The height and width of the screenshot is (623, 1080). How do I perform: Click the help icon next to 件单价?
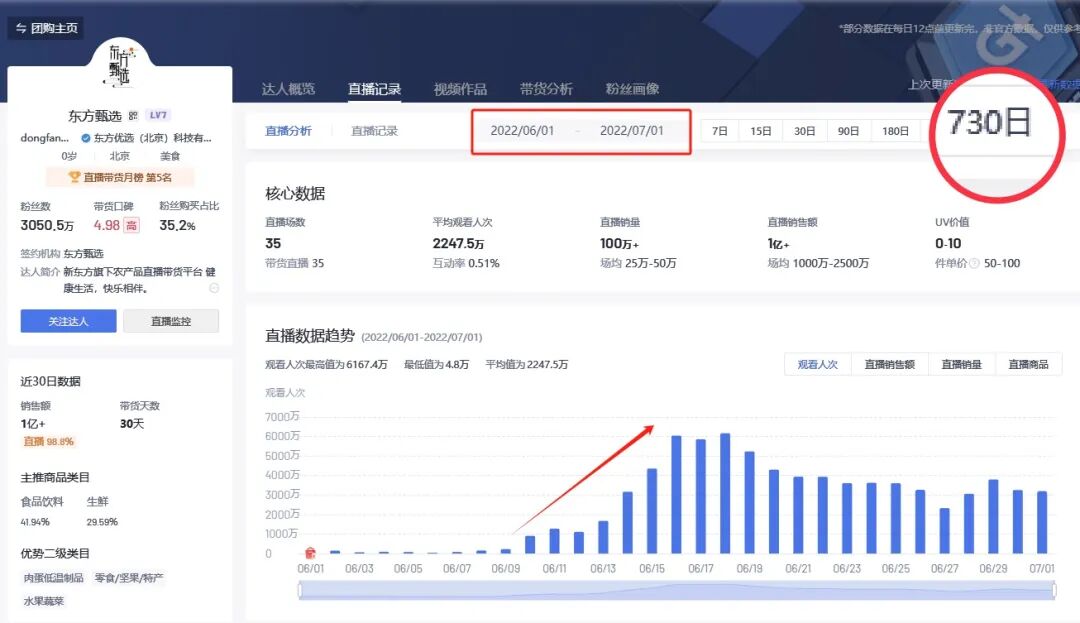(x=974, y=263)
